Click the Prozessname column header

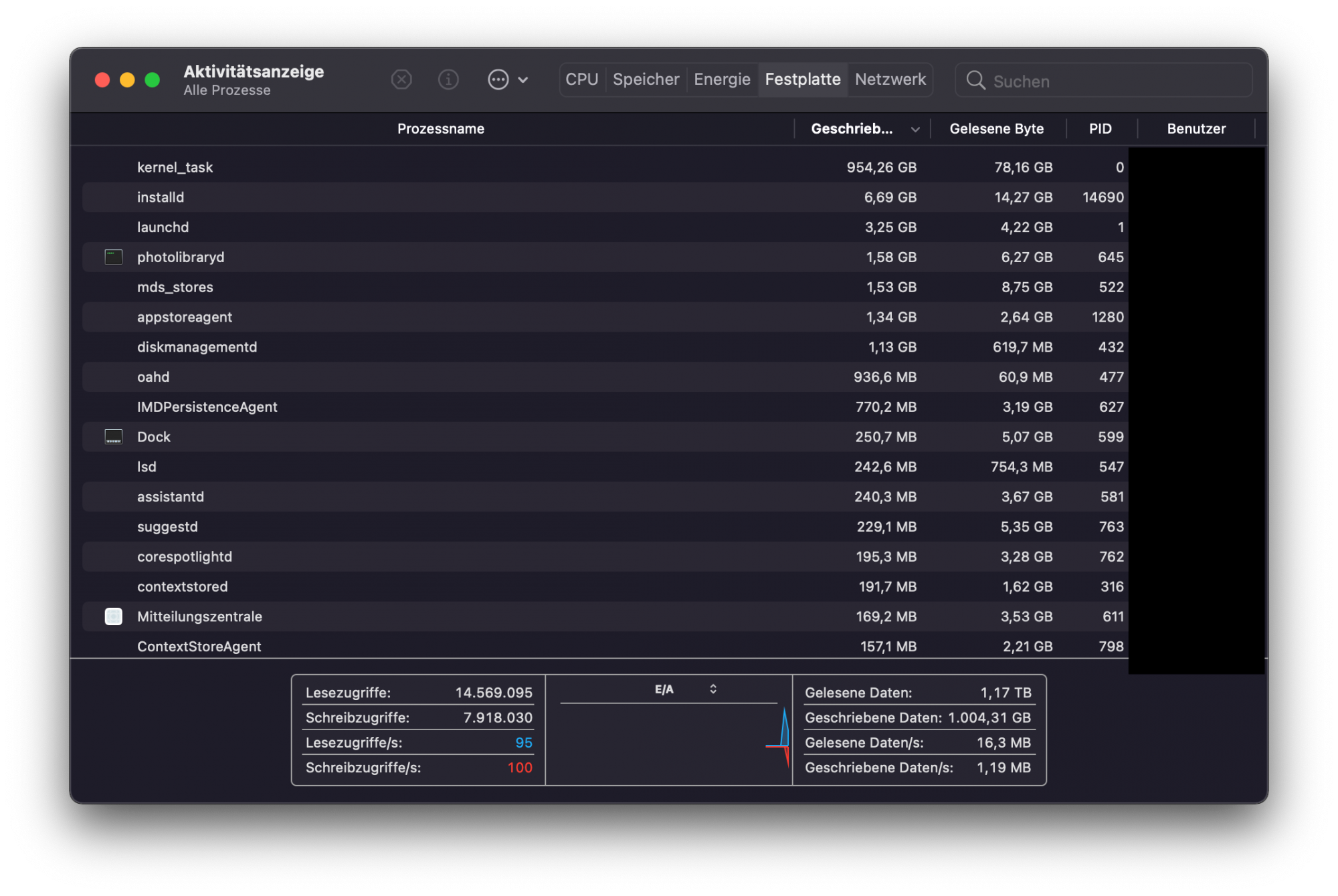click(x=440, y=129)
